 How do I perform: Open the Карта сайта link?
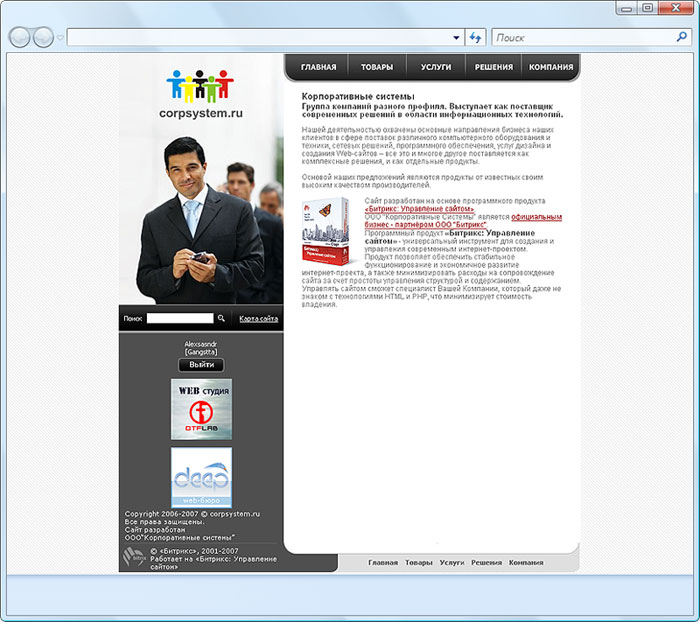coord(258,318)
